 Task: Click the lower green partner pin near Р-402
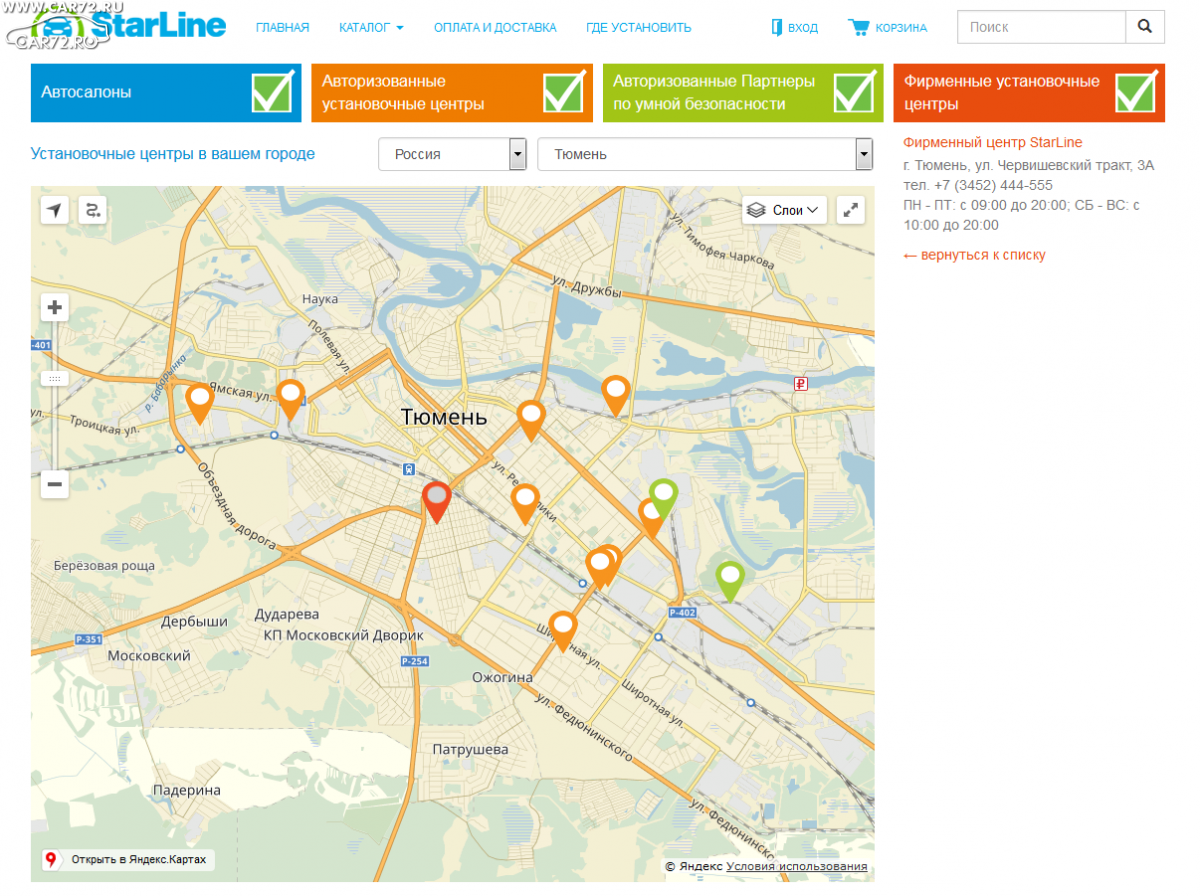click(x=731, y=580)
